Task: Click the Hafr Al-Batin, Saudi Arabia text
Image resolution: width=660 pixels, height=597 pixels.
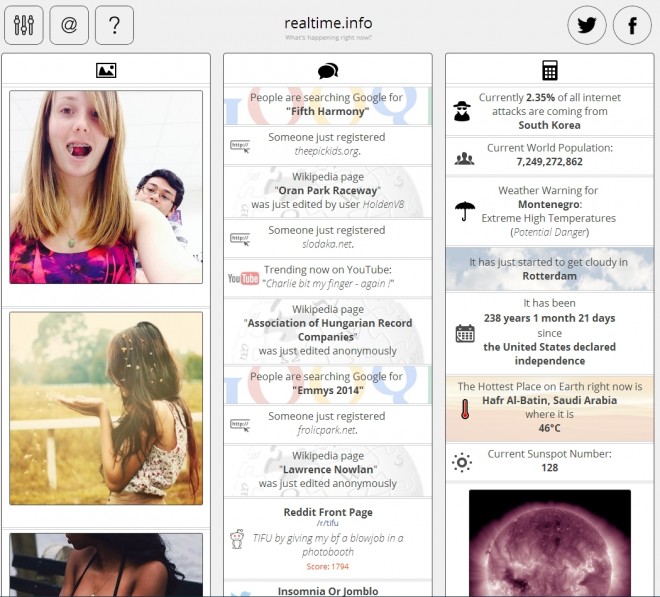Action: 550,400
